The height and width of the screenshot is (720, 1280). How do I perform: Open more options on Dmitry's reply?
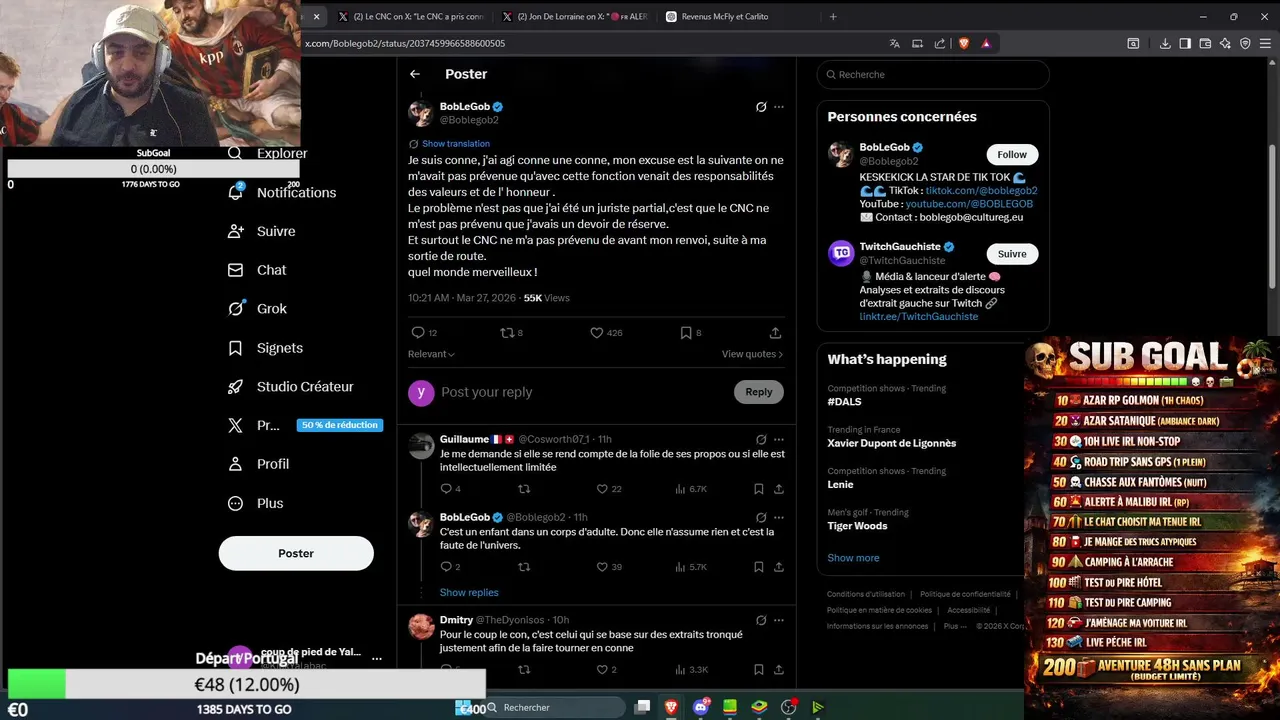[779, 620]
